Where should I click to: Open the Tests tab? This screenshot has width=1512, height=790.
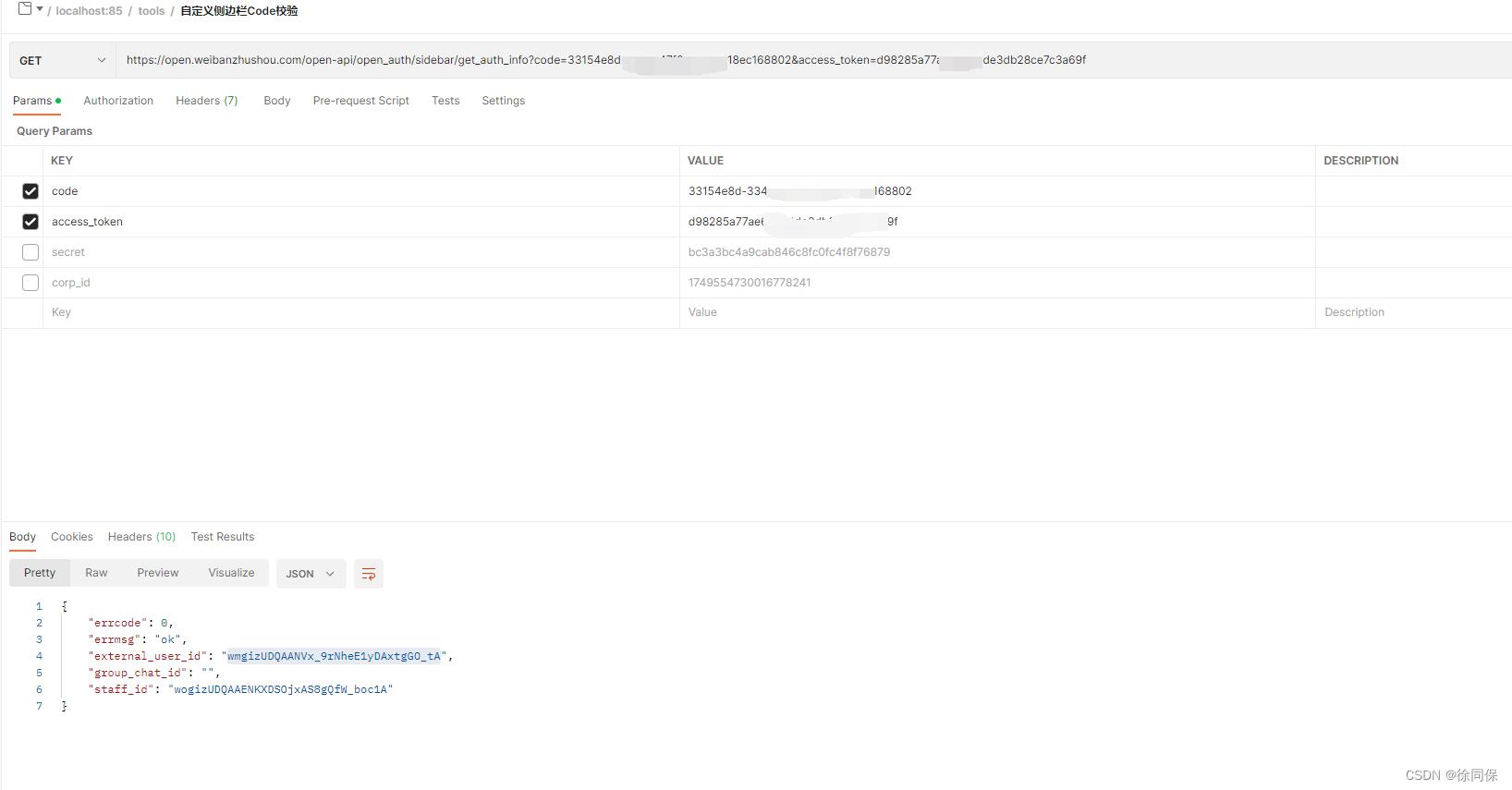[x=445, y=101]
